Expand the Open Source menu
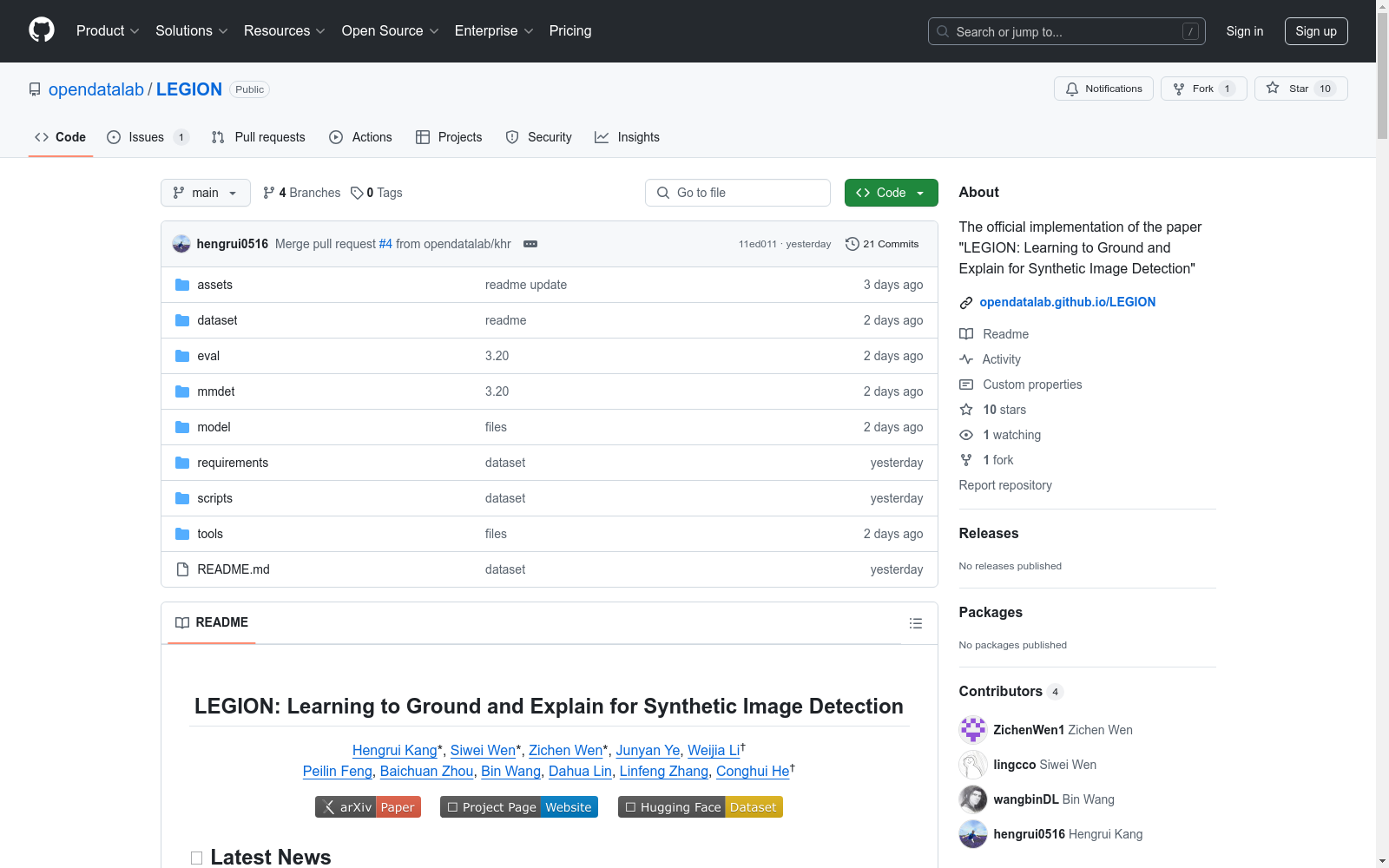This screenshot has width=1389, height=868. 391,31
